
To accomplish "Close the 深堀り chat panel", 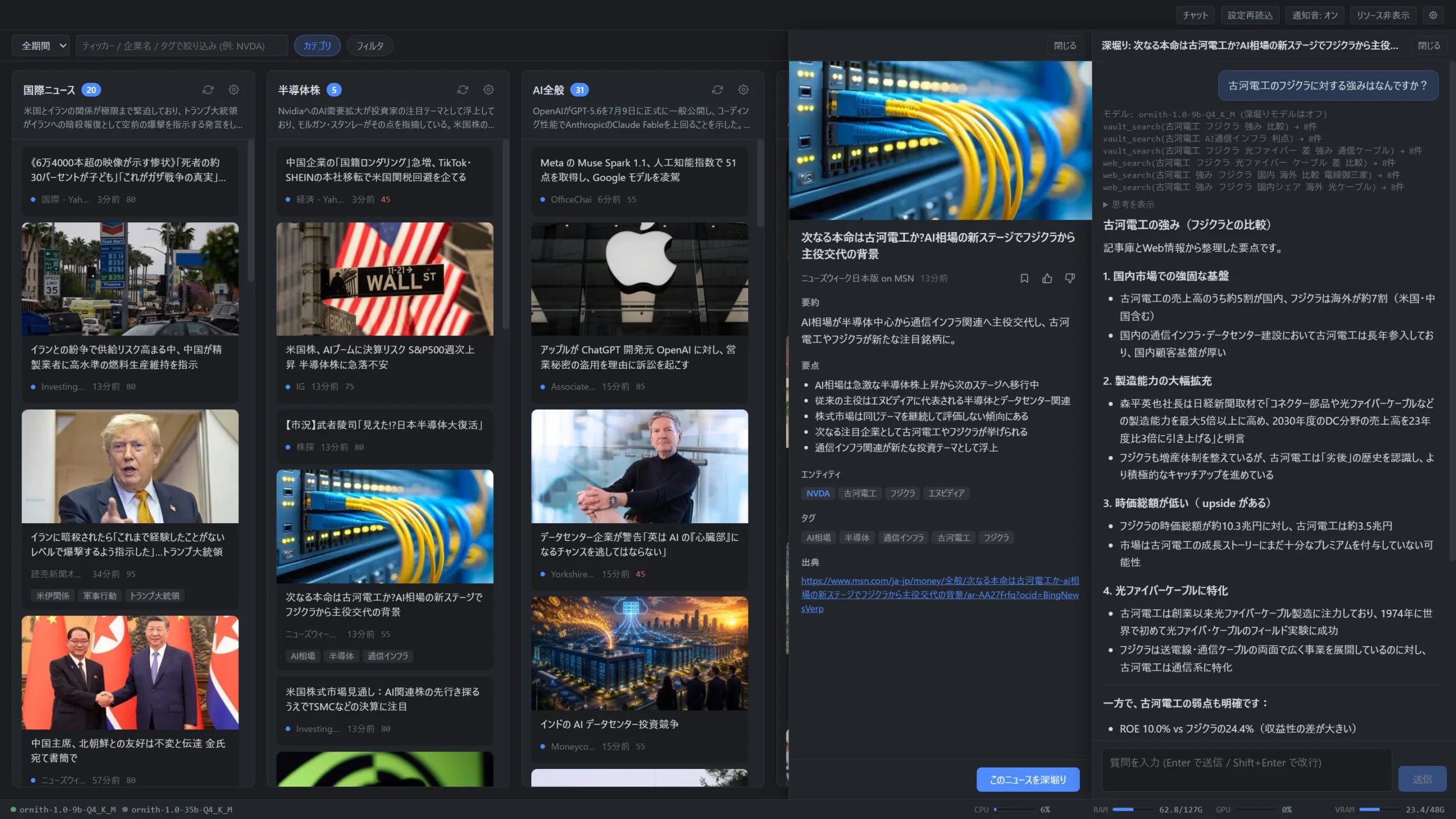I will tap(1429, 45).
